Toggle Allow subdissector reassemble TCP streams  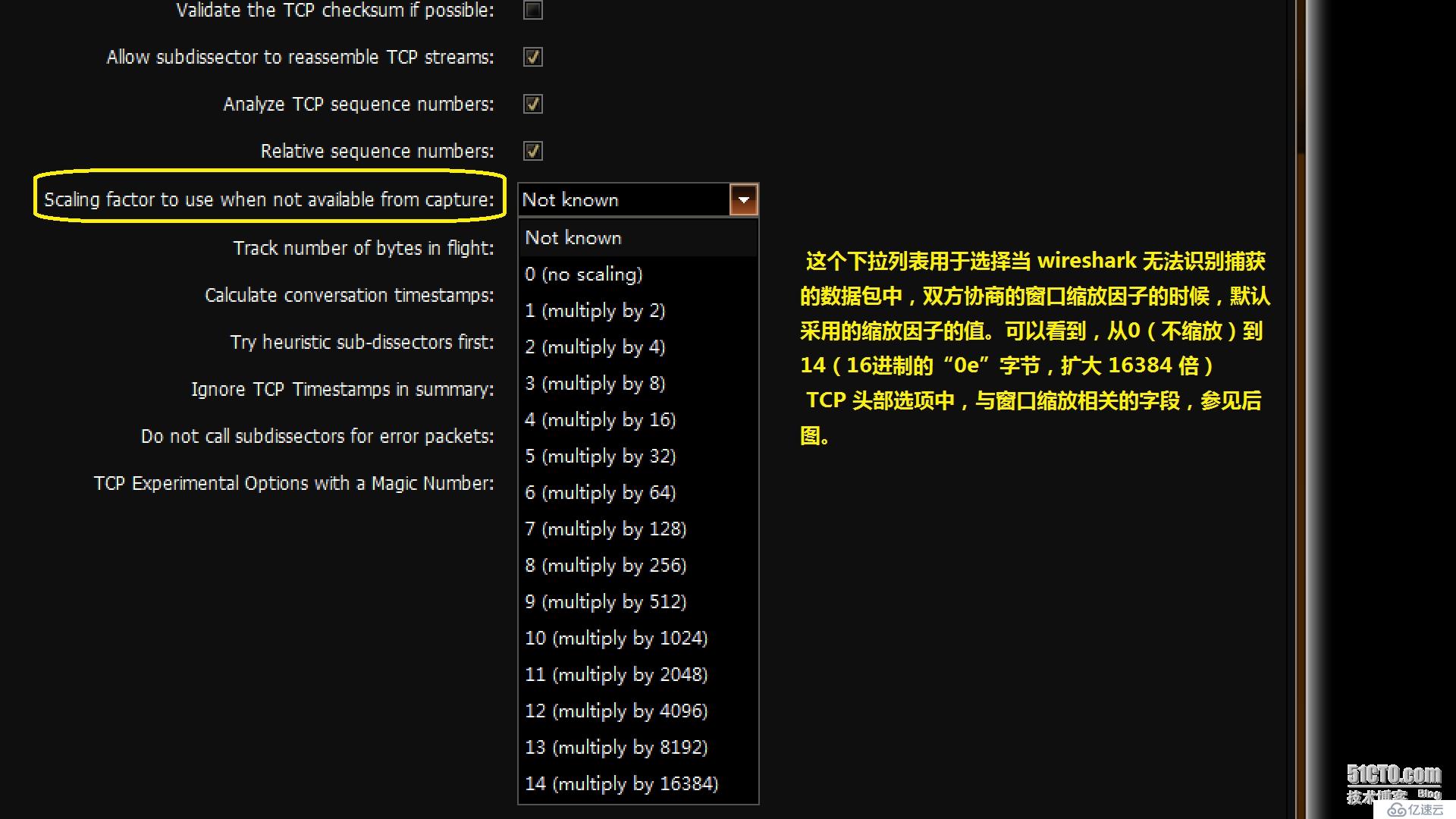[532, 57]
